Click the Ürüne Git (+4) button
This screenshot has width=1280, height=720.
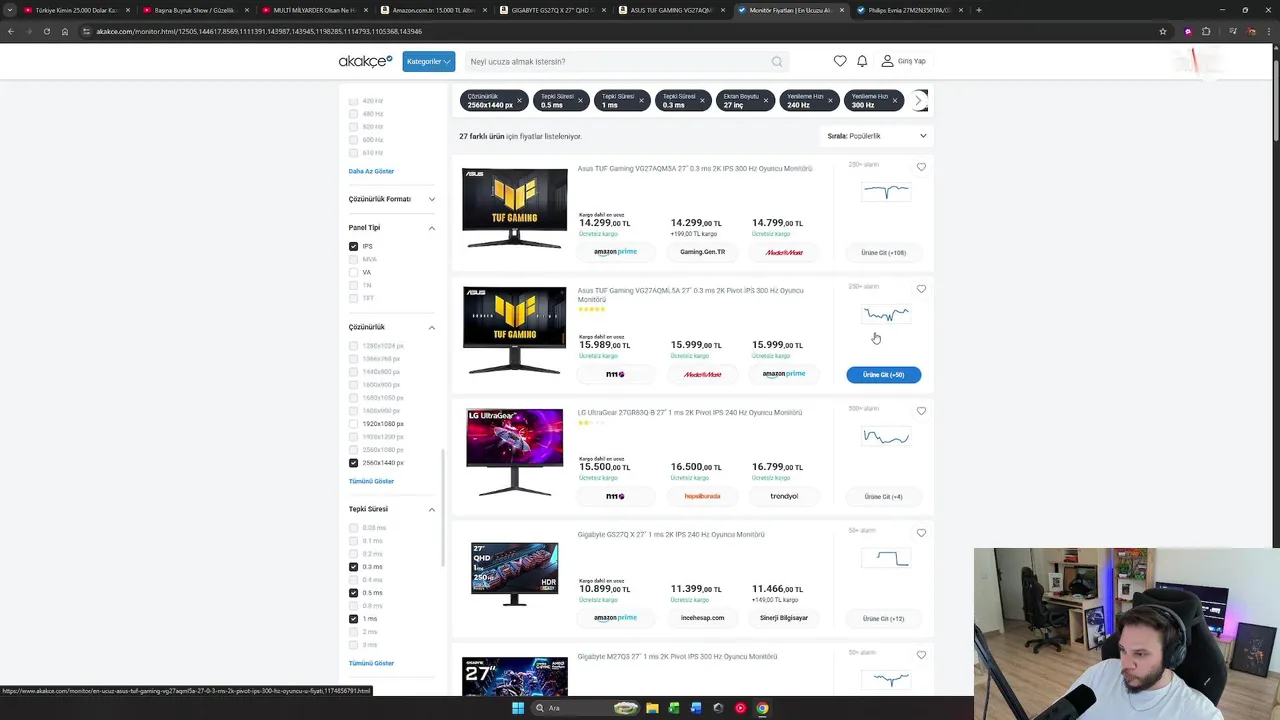(884, 497)
